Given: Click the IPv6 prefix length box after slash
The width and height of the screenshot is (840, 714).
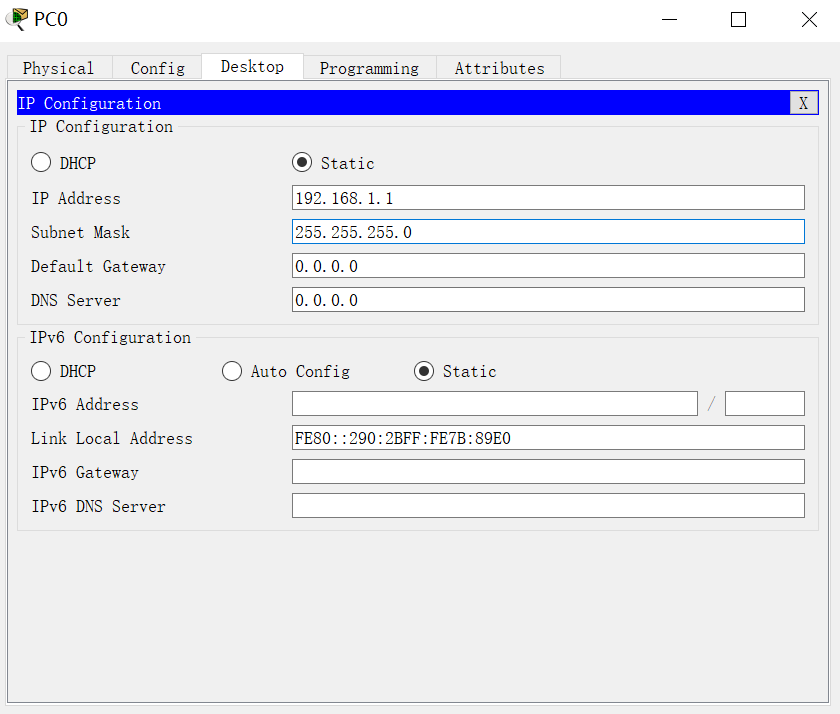Looking at the screenshot, I should point(764,403).
